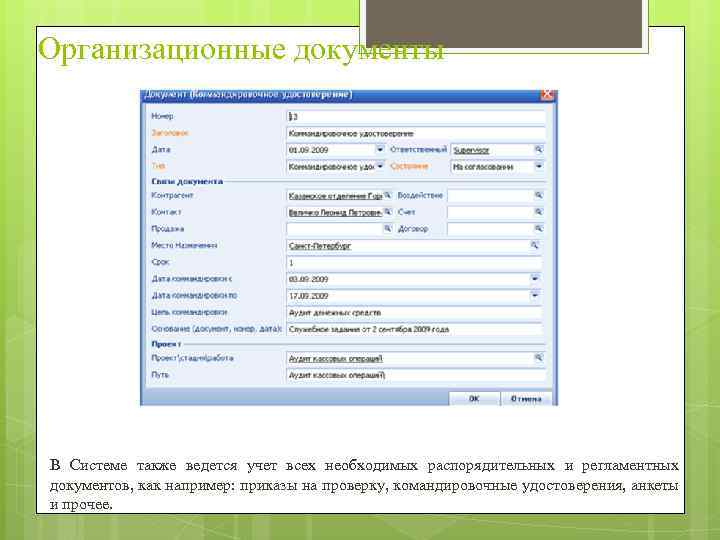This screenshot has width=720, height=540.
Task: Cancel with the Отмена button
Action: (x=526, y=399)
